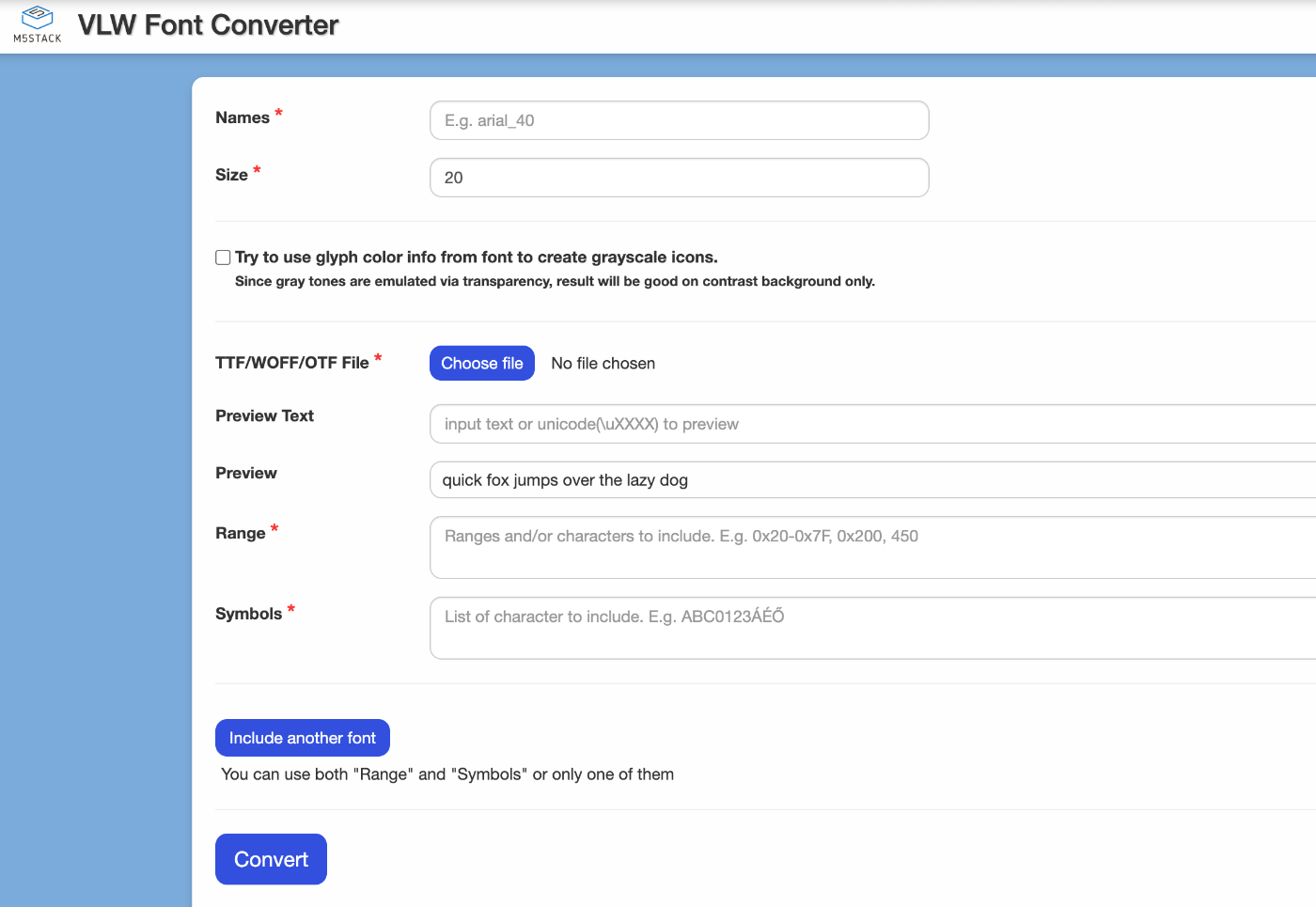The width and height of the screenshot is (1316, 907).
Task: Click the Size field label
Action: 231,175
